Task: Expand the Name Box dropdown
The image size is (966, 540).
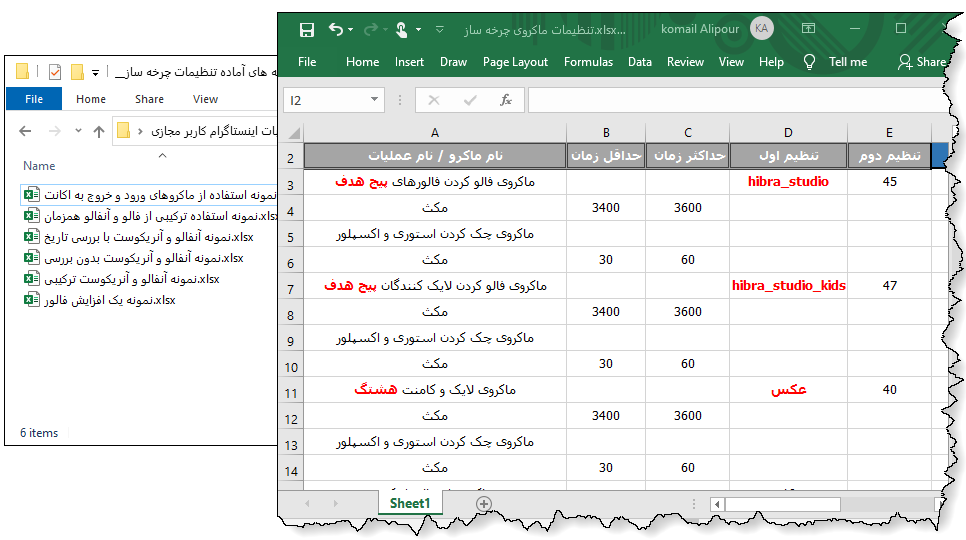Action: click(374, 100)
